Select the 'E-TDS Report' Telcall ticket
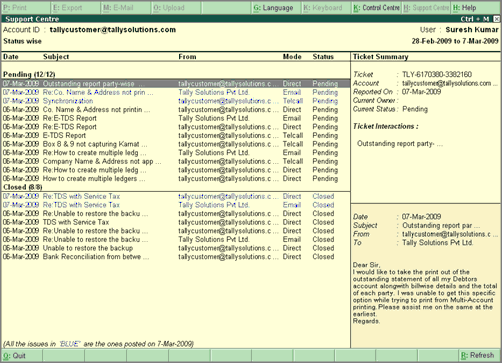Viewport: 502px width, 363px height. (176, 136)
